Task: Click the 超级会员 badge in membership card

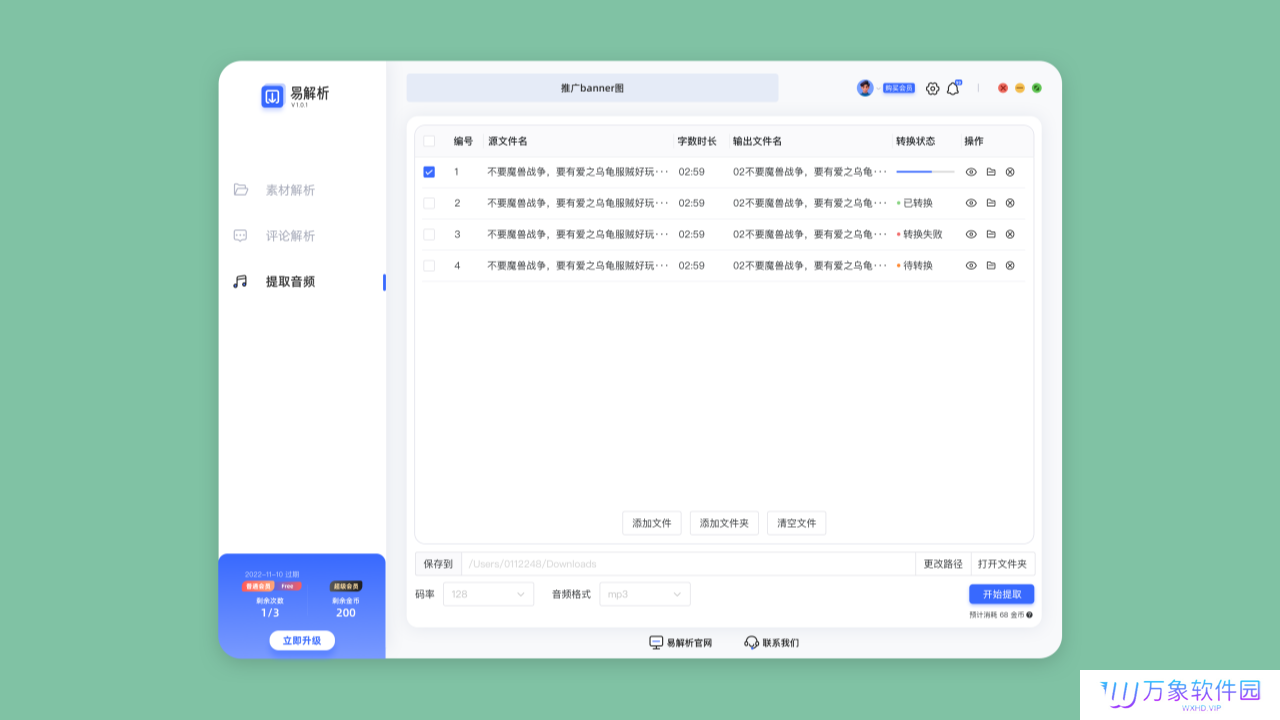Action: (x=346, y=586)
